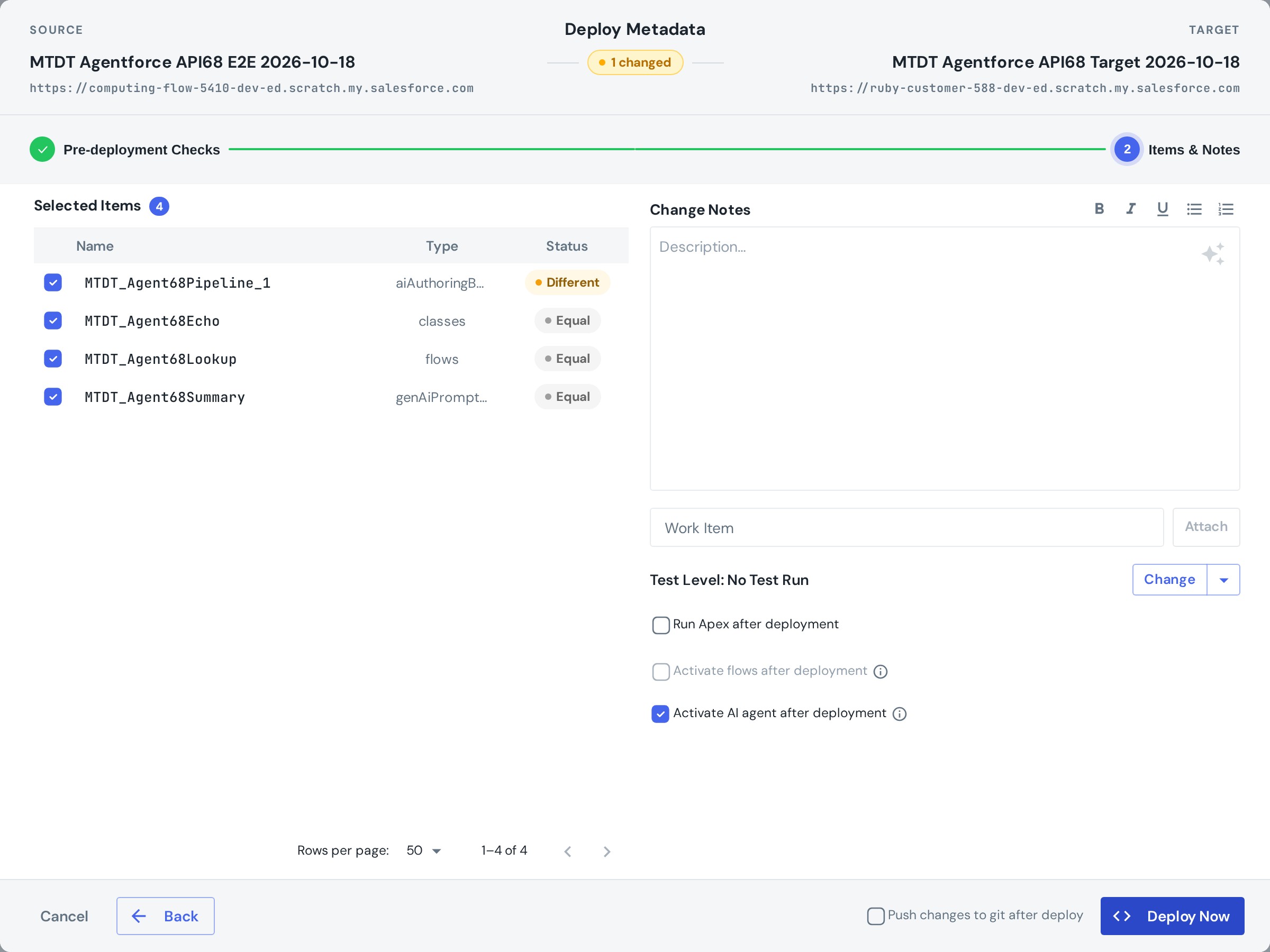This screenshot has width=1270, height=952.
Task: Show info about activating AI agent
Action: click(899, 714)
